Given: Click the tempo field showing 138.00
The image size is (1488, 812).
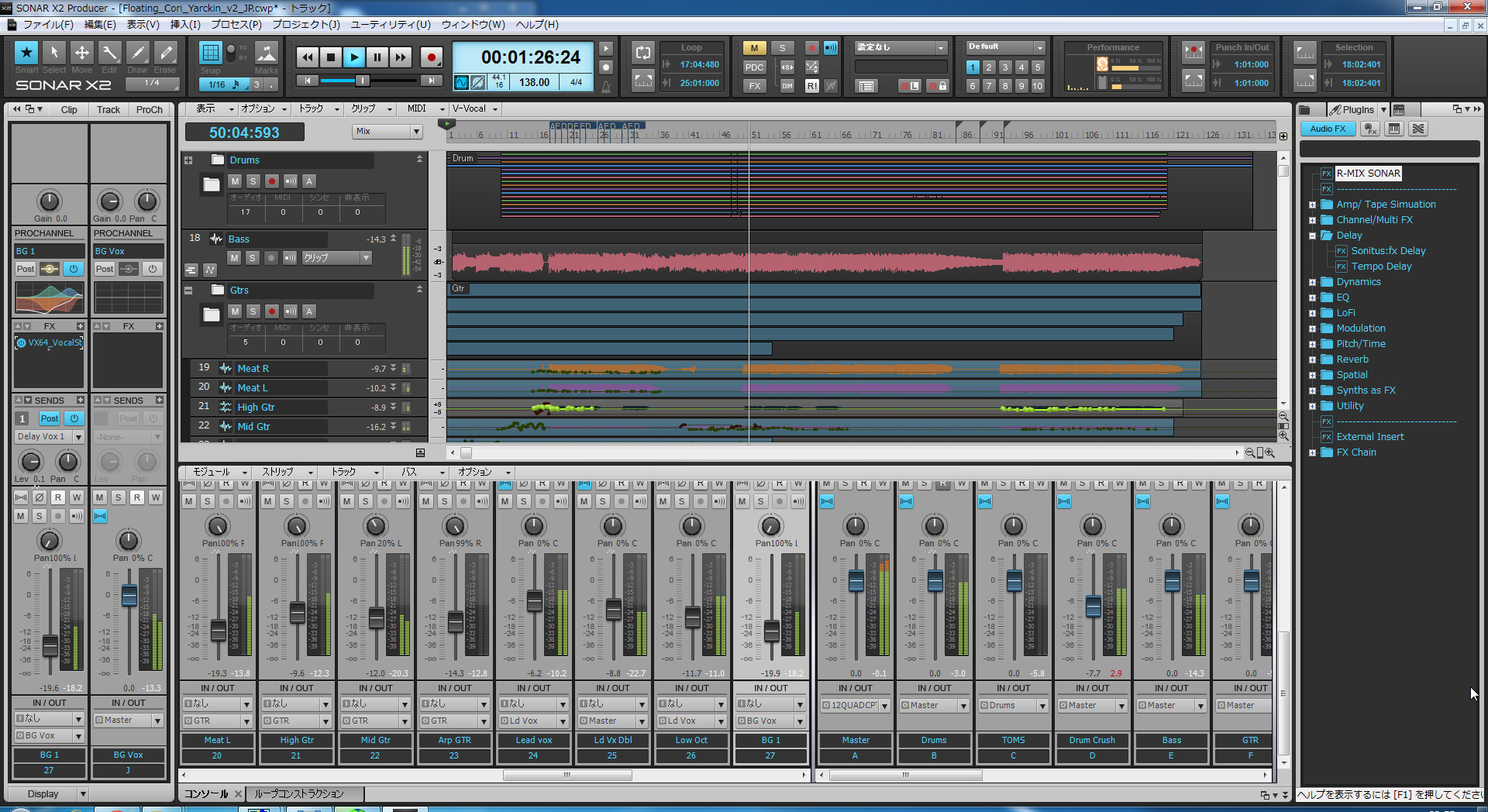Looking at the screenshot, I should click(x=534, y=82).
